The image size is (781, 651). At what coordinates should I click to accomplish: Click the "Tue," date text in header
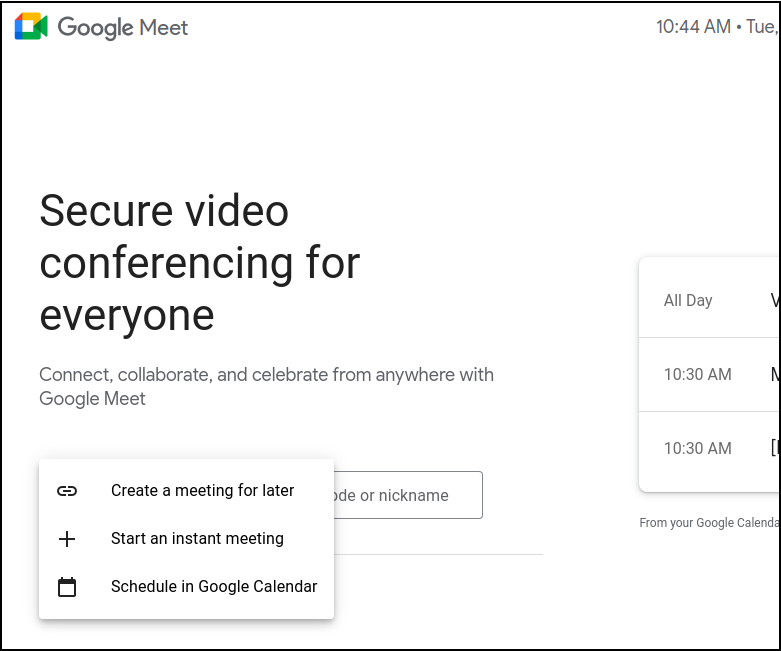[x=762, y=27]
